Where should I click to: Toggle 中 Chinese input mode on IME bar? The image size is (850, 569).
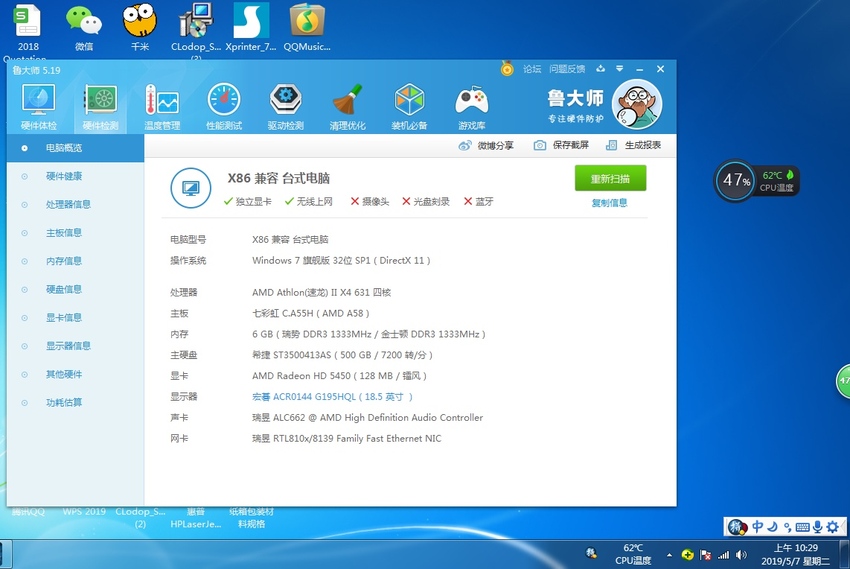757,526
